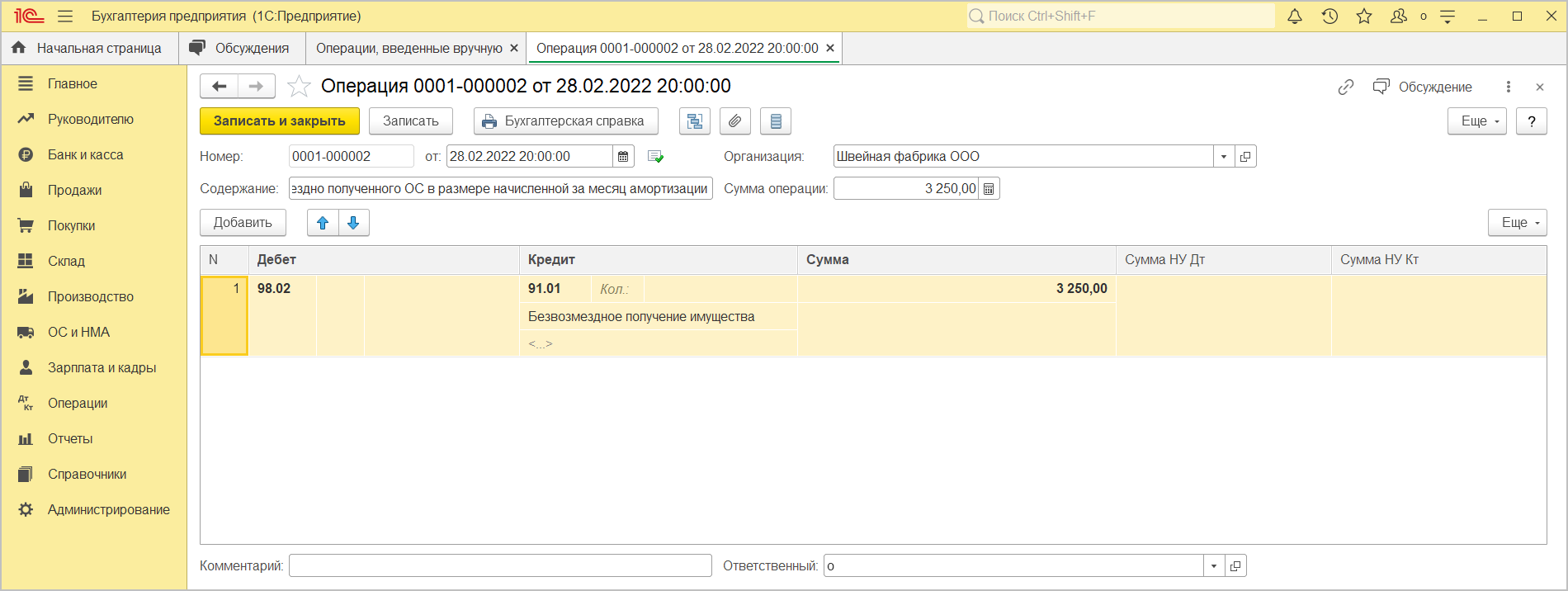The image size is (1568, 591).
Task: Select amount cell 3 250,00 in table
Action: point(956,288)
